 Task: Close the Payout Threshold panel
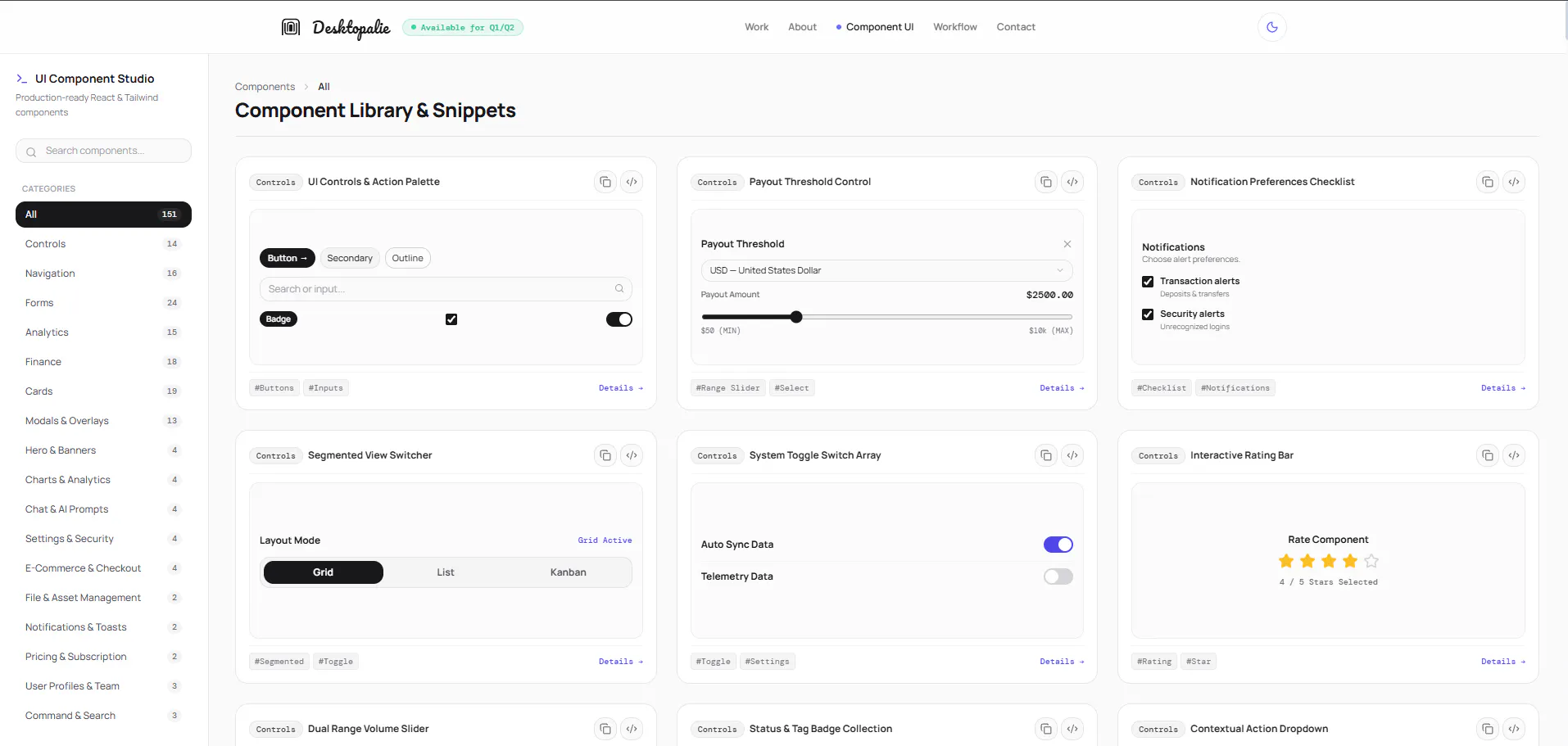pyautogui.click(x=1067, y=244)
